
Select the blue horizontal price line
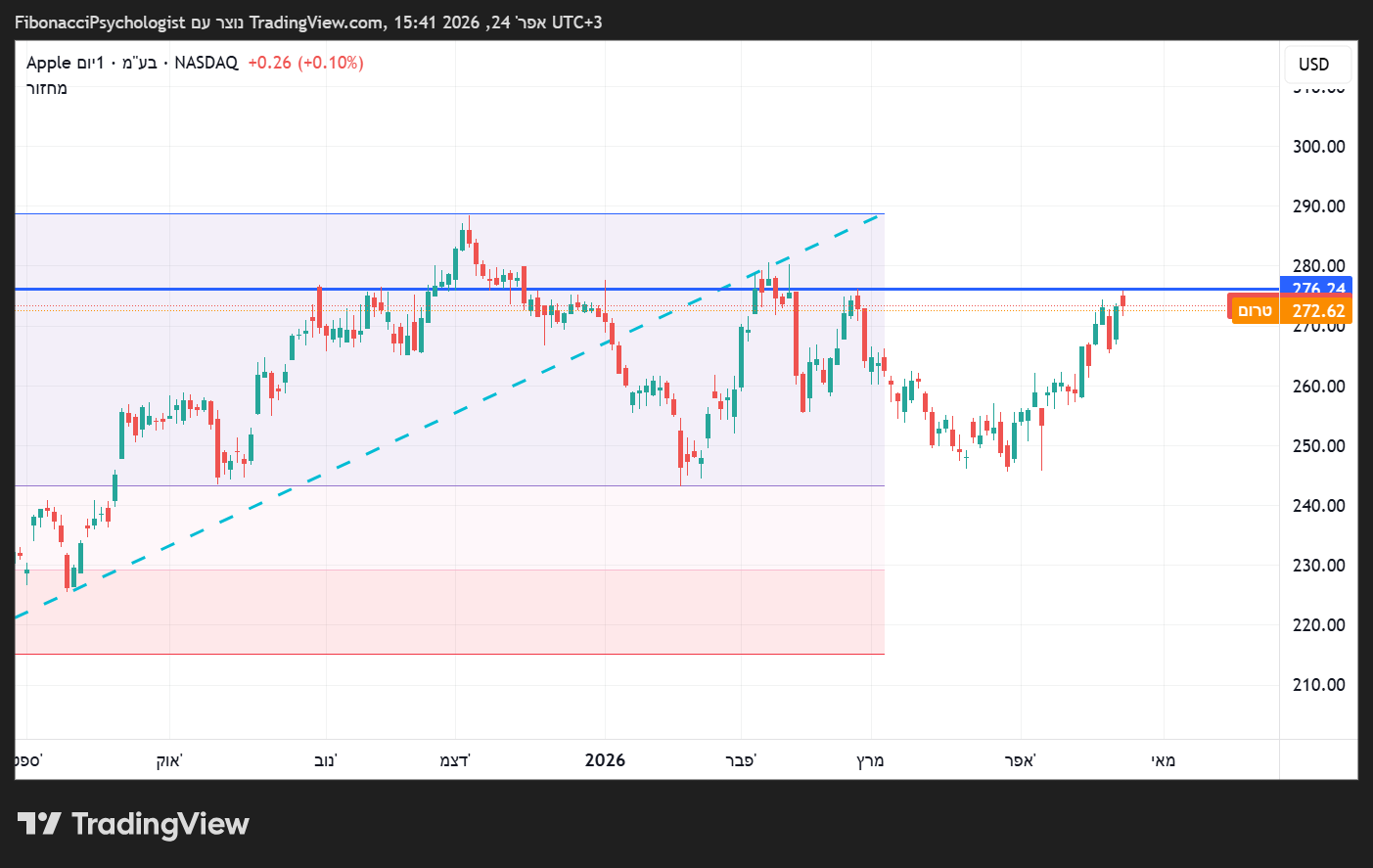pyautogui.click(x=979, y=289)
